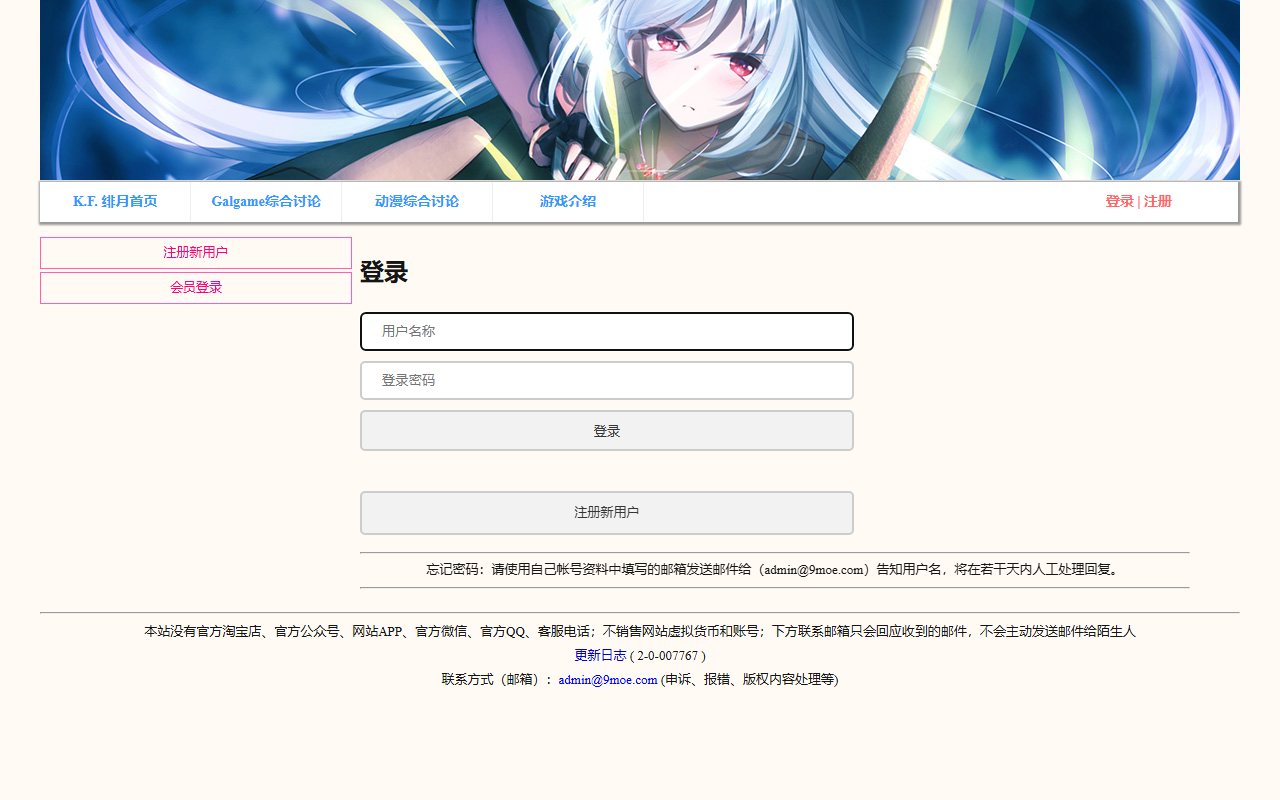
Task: Open 游戏介绍 page
Action: (568, 202)
